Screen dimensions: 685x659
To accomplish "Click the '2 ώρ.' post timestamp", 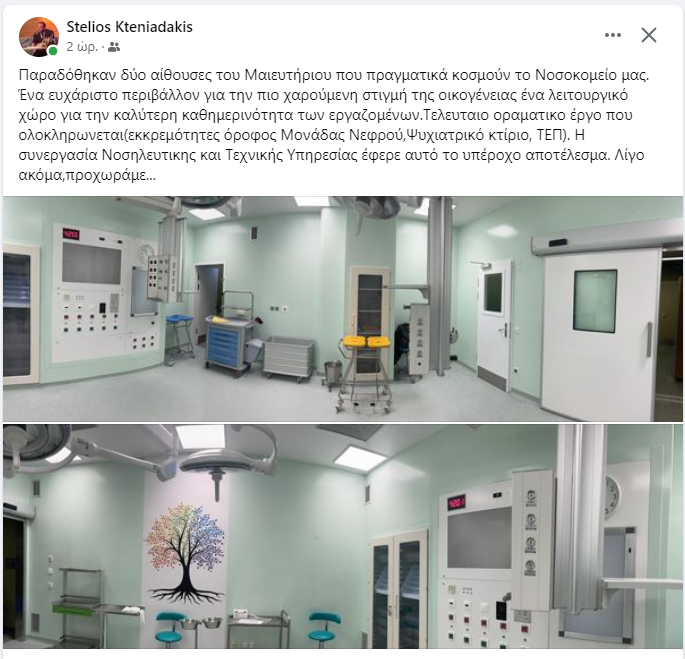I will (82, 47).
